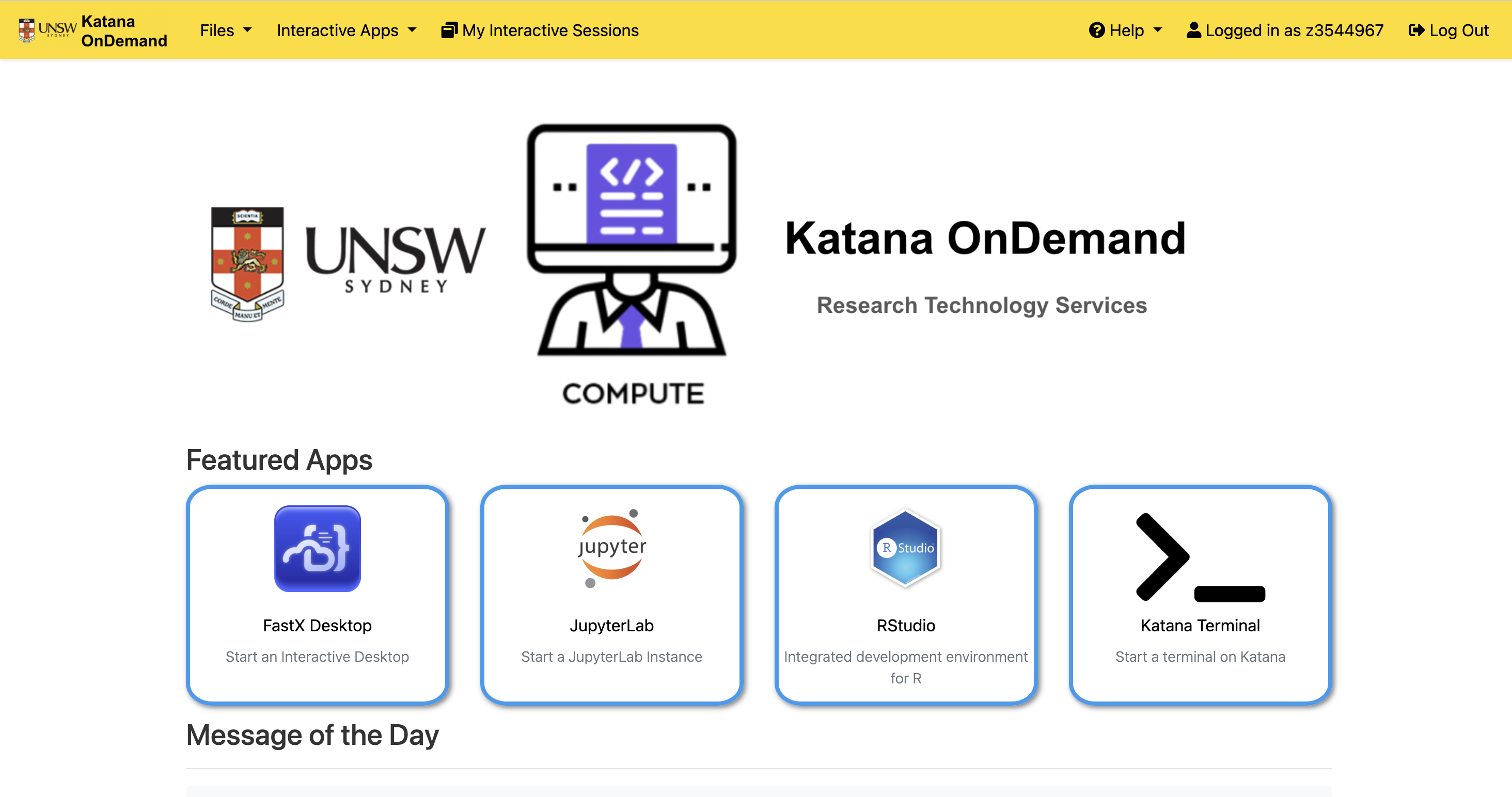Click 'Start an Interactive Desktop' description

318,657
